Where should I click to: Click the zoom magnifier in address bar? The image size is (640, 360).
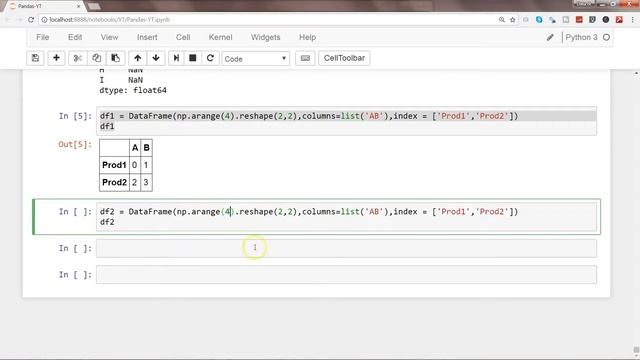click(502, 20)
